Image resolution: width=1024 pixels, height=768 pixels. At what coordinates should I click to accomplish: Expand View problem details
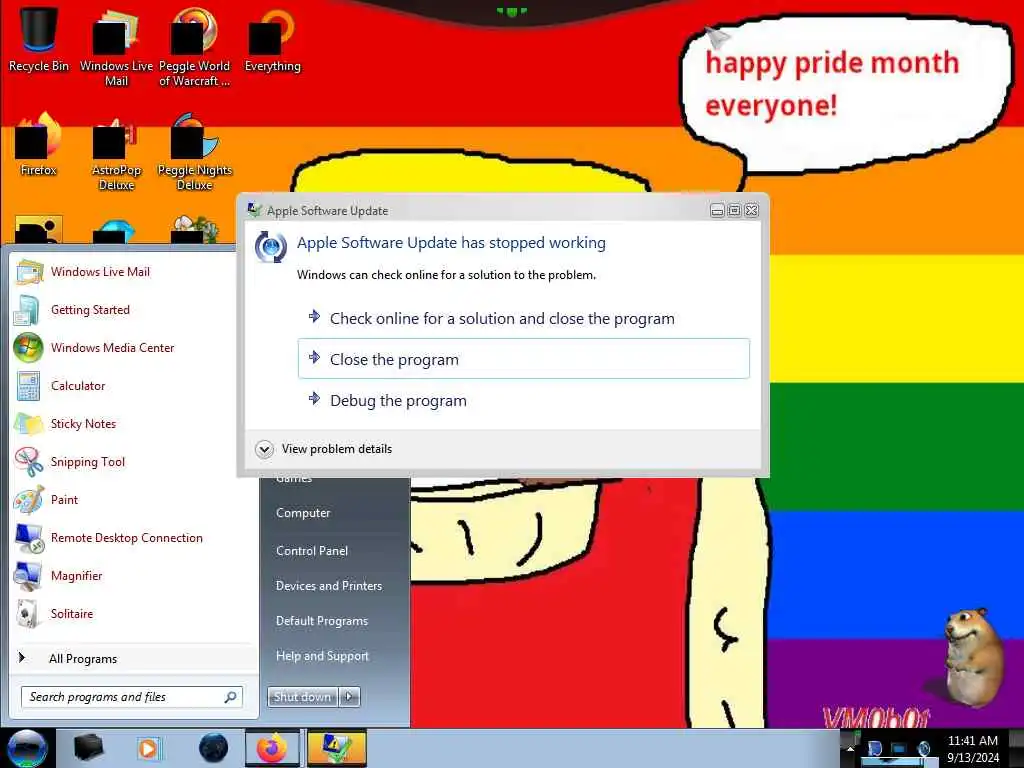[325, 449]
